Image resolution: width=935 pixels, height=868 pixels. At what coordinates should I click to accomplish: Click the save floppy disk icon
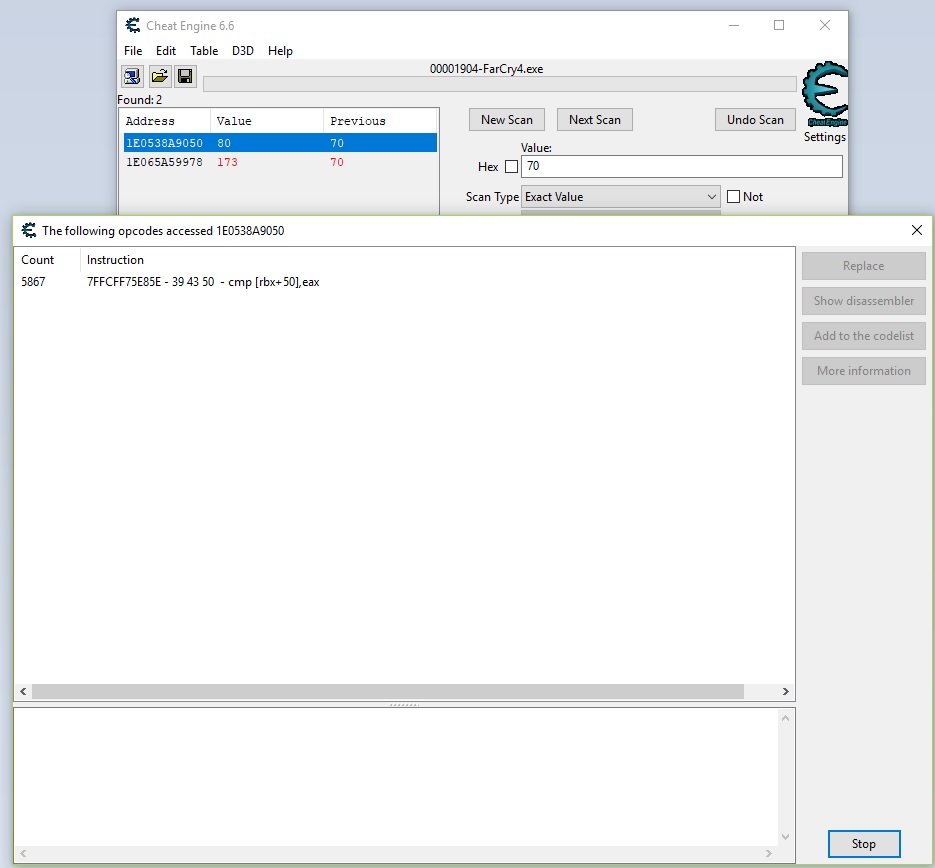[185, 76]
